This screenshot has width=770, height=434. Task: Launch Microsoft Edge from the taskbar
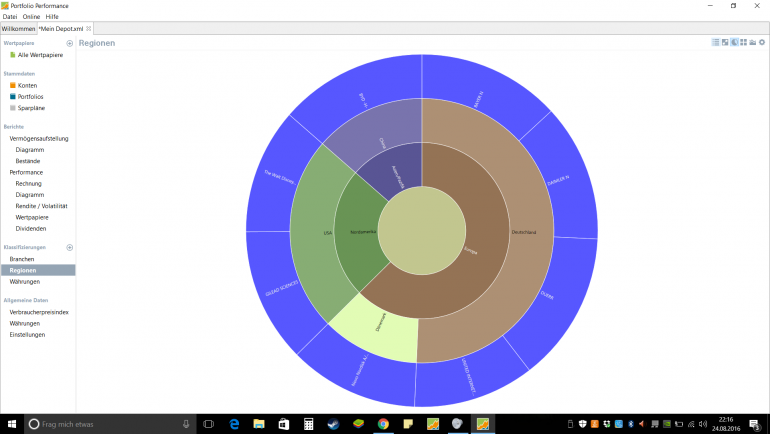(234, 424)
